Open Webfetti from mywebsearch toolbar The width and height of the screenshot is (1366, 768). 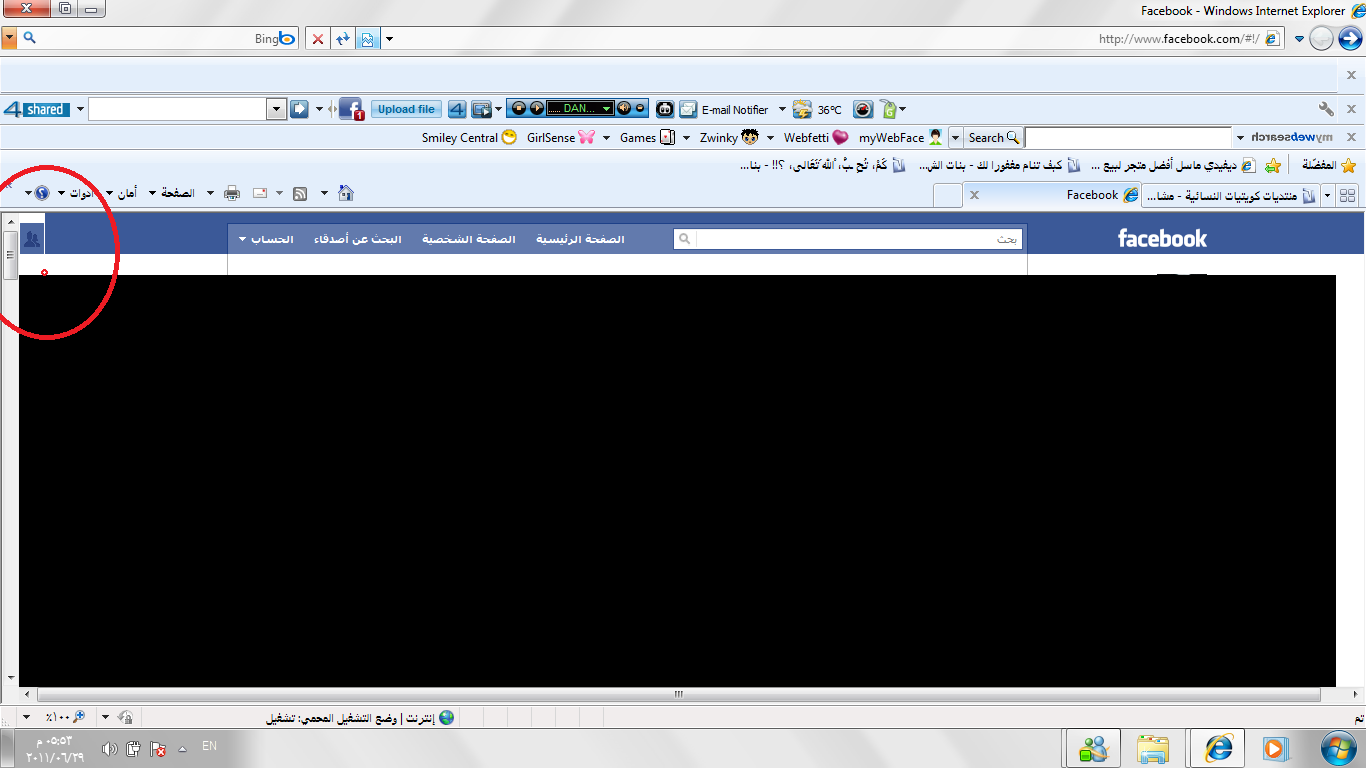coord(816,137)
